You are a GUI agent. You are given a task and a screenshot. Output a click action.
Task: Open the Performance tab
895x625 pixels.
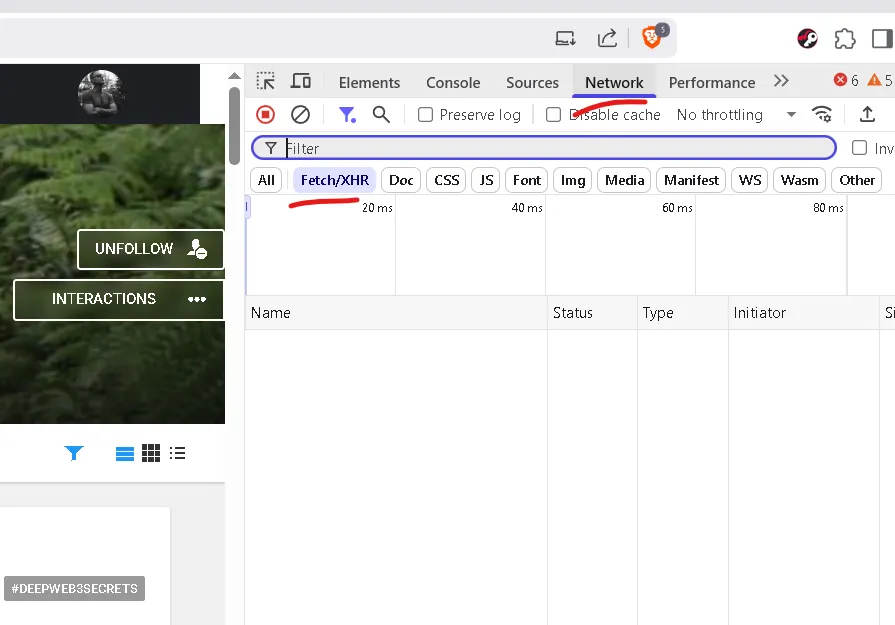point(712,83)
